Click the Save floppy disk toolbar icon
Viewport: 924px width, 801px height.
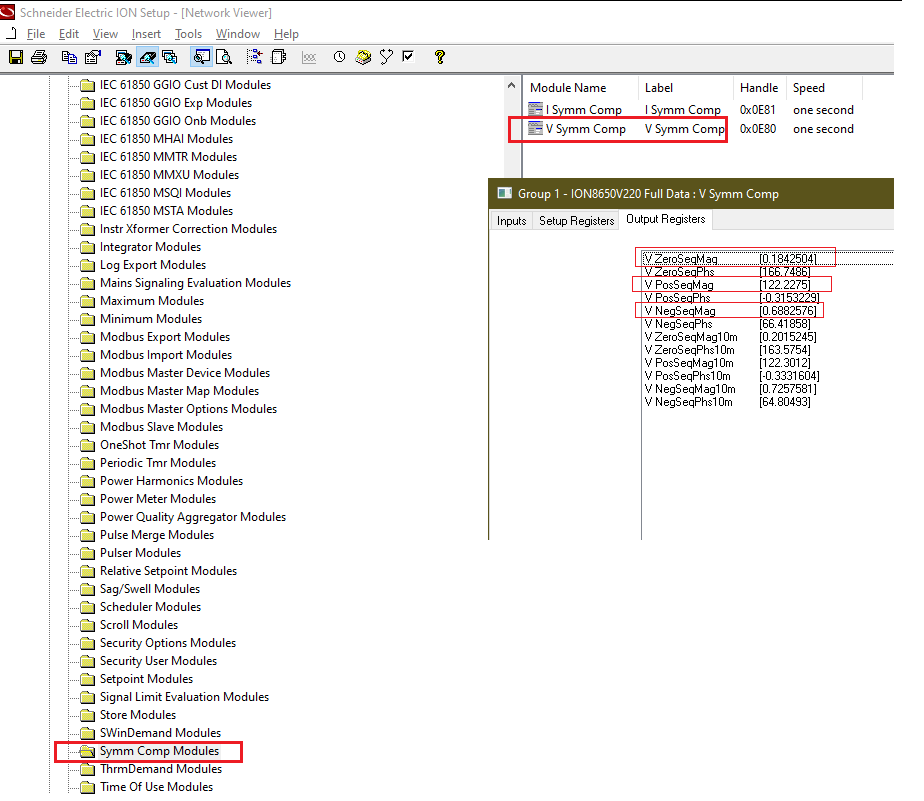(x=16, y=57)
